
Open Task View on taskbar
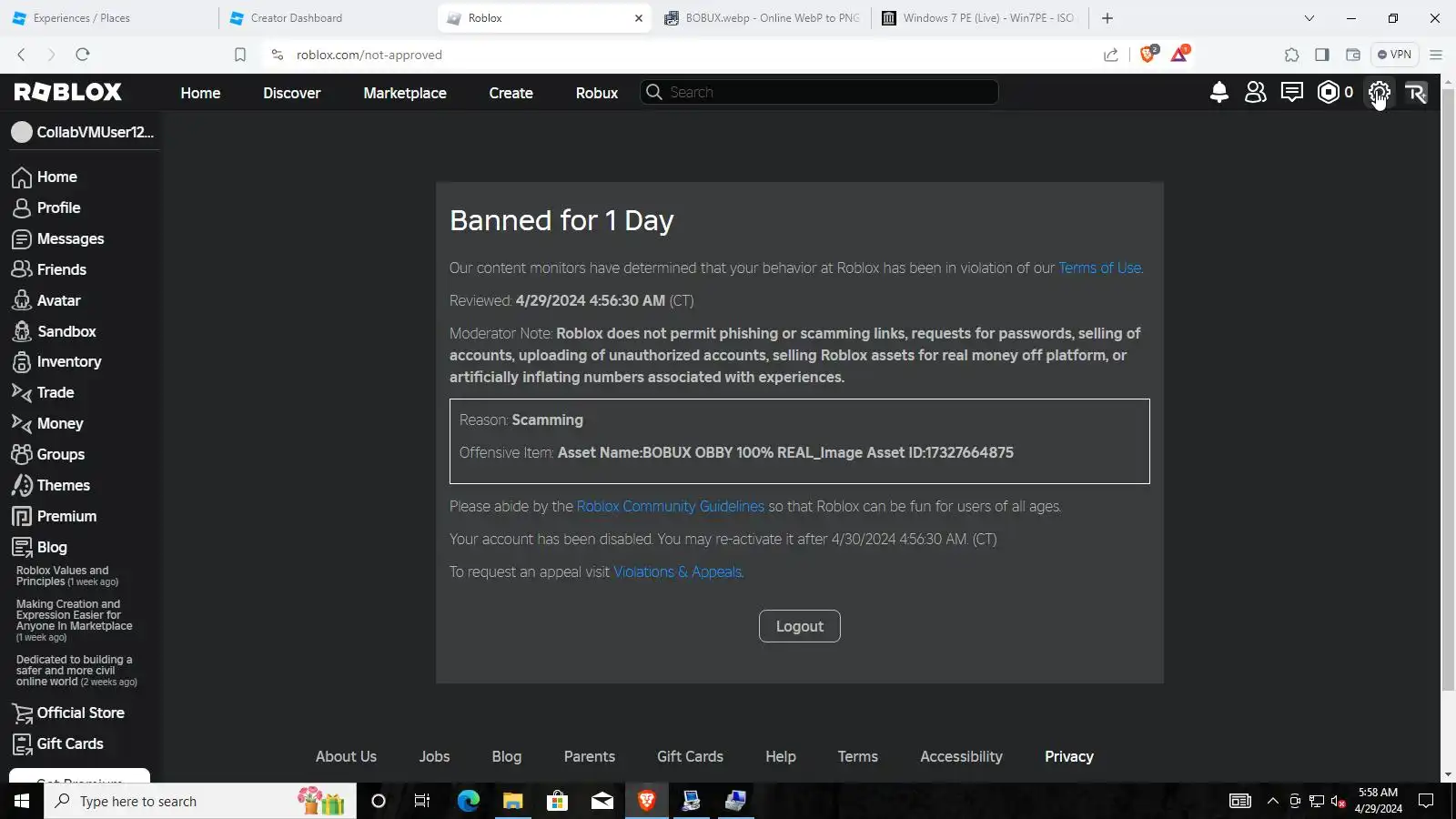pyautogui.click(x=422, y=801)
